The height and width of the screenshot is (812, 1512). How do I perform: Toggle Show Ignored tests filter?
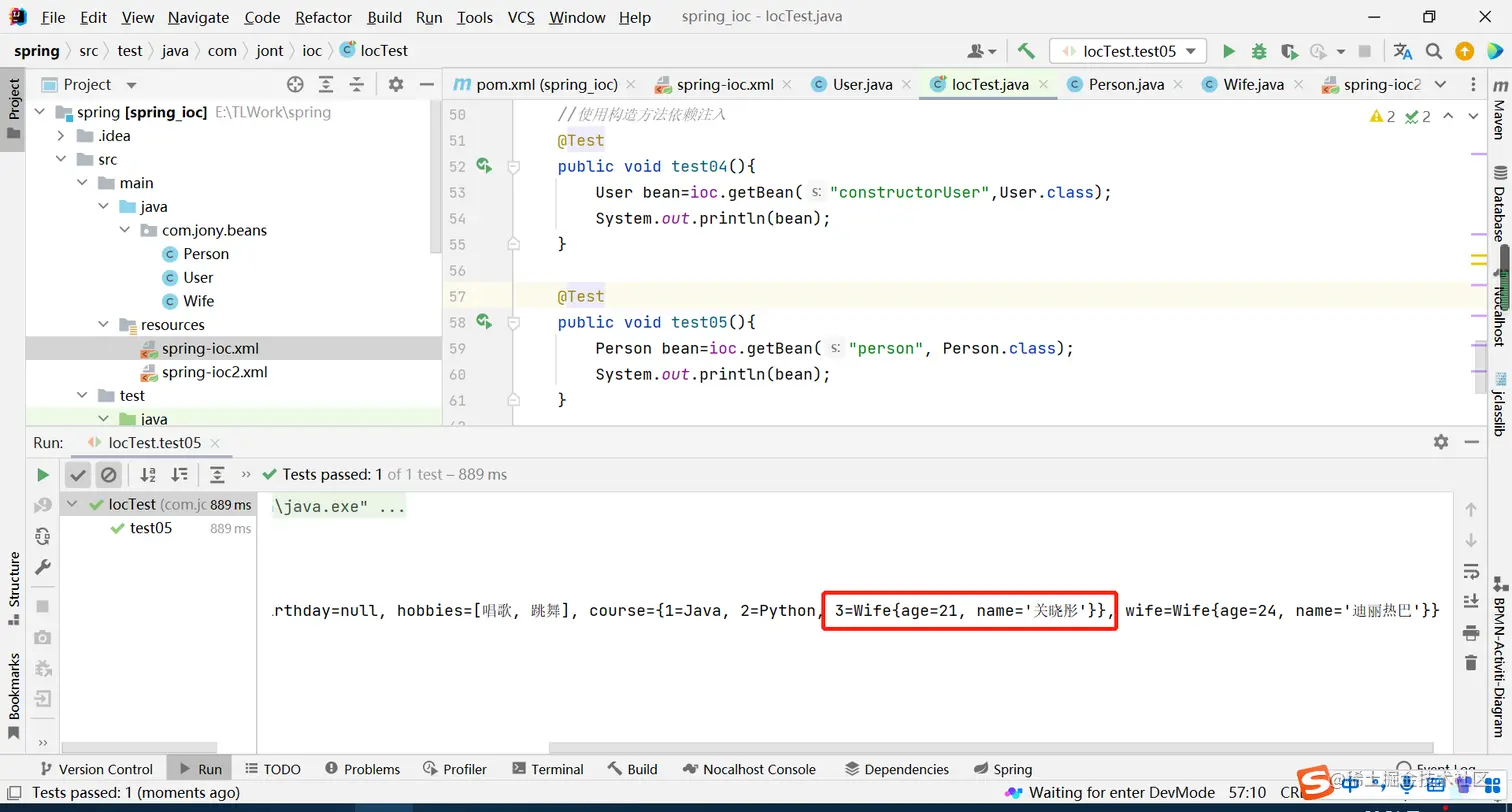click(x=109, y=475)
